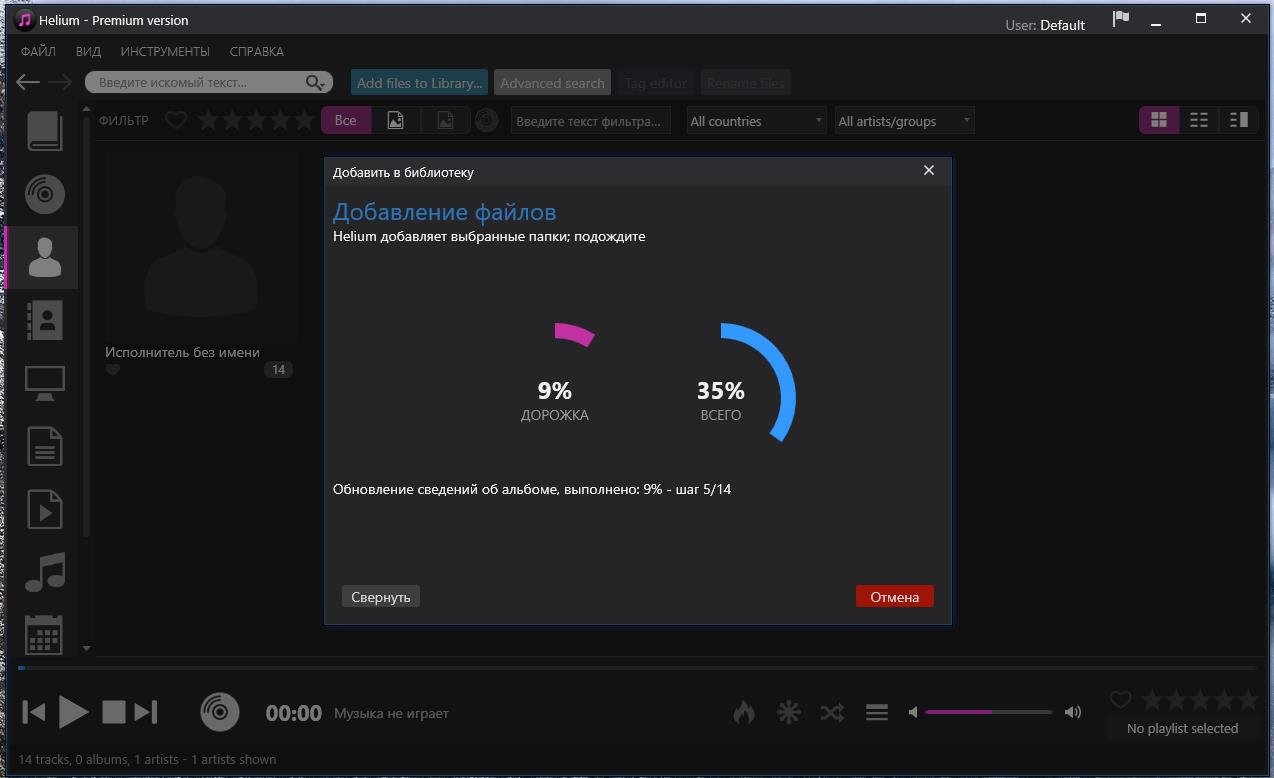Image resolution: width=1274 pixels, height=778 pixels.
Task: Open the calendar icon in sidebar
Action: [45, 634]
